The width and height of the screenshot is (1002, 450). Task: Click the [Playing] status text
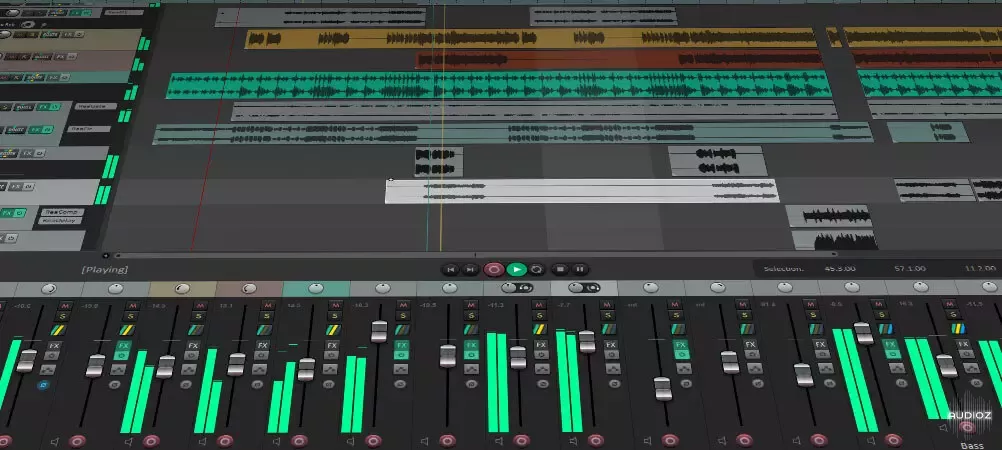pyautogui.click(x=104, y=270)
